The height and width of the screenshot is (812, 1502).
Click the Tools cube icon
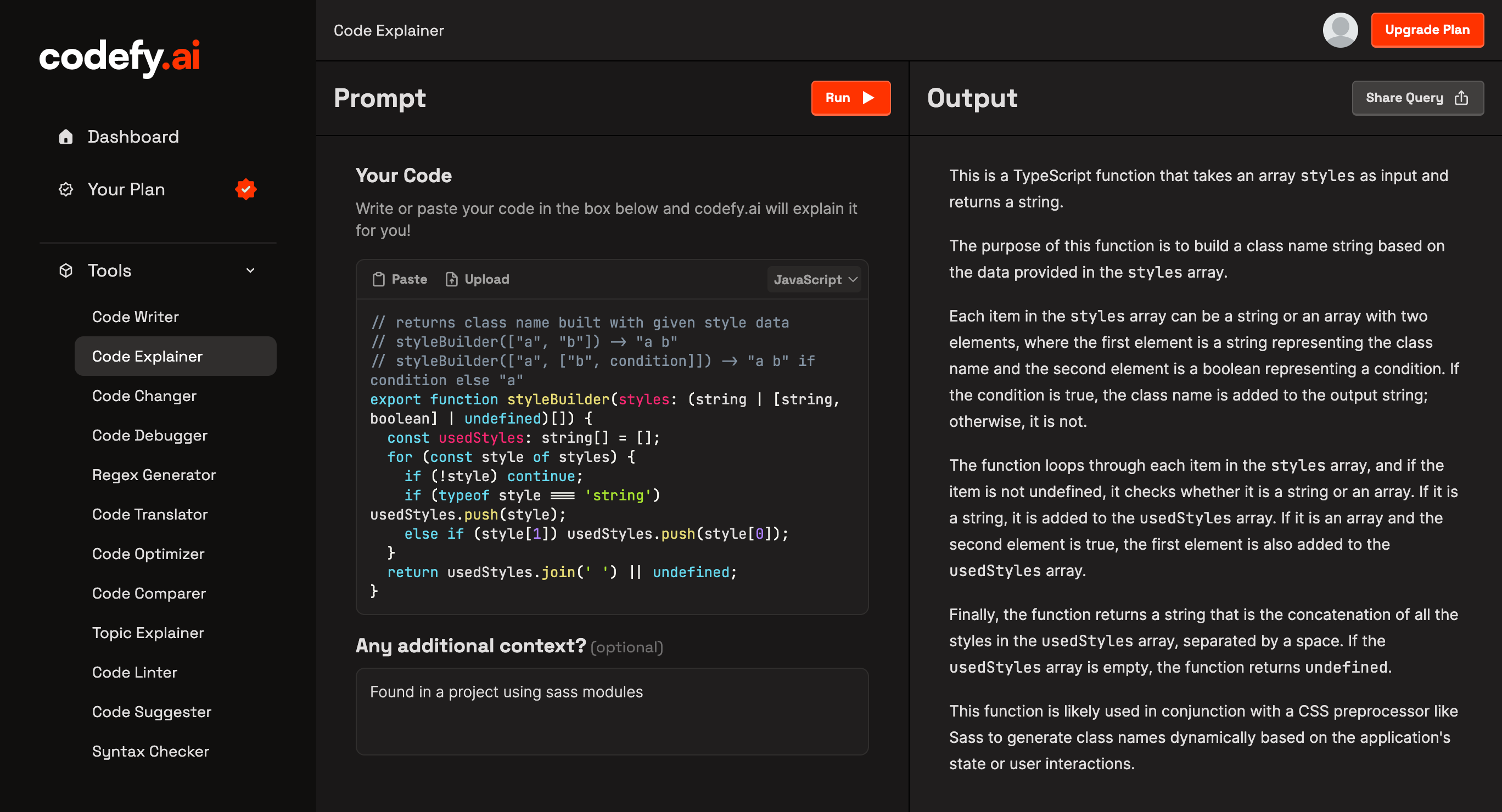pos(66,270)
